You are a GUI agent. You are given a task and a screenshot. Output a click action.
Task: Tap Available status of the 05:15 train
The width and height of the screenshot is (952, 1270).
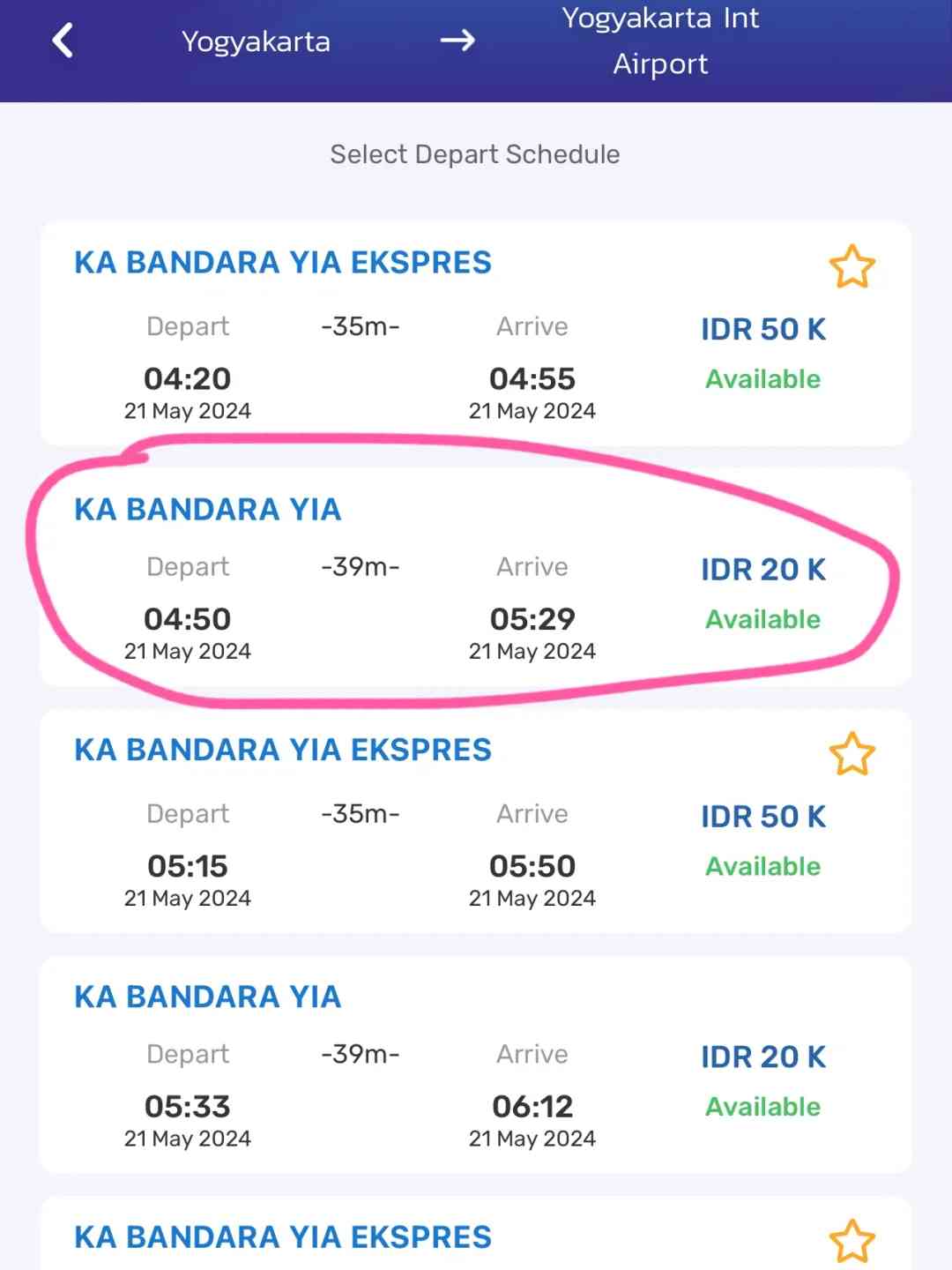point(763,866)
